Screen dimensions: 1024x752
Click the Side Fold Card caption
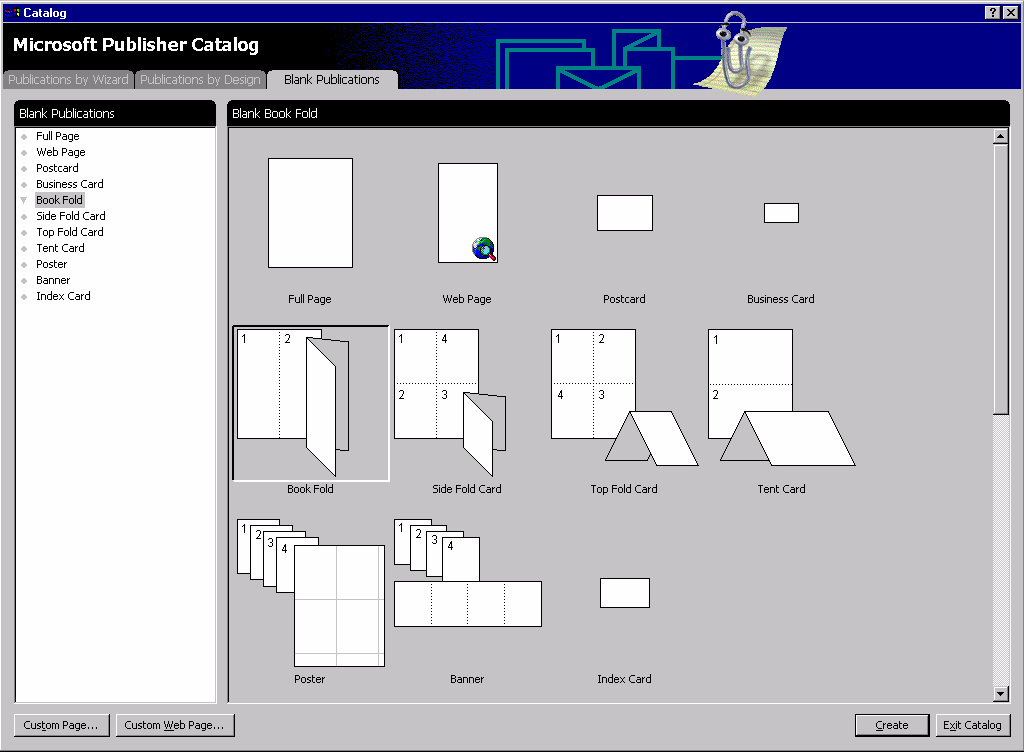(x=467, y=489)
